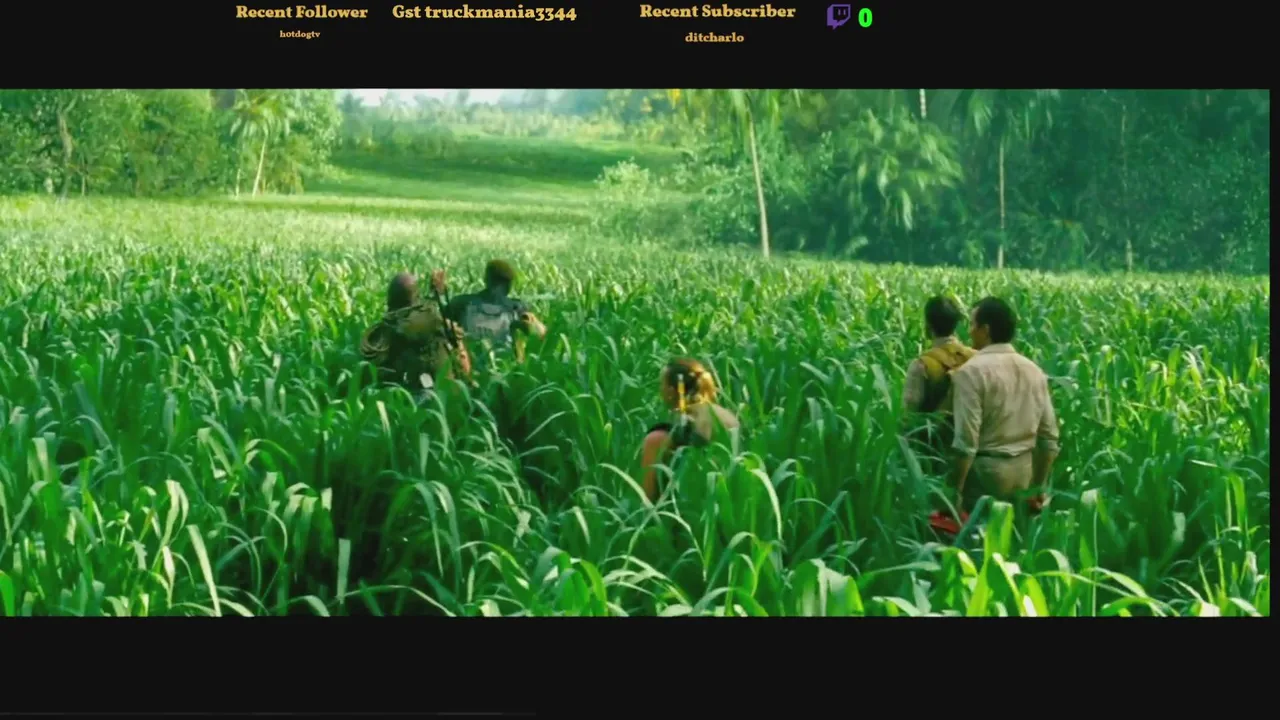The image size is (1280, 720).
Task: Click the subscriber name 'ditcharlo'
Action: (x=714, y=37)
